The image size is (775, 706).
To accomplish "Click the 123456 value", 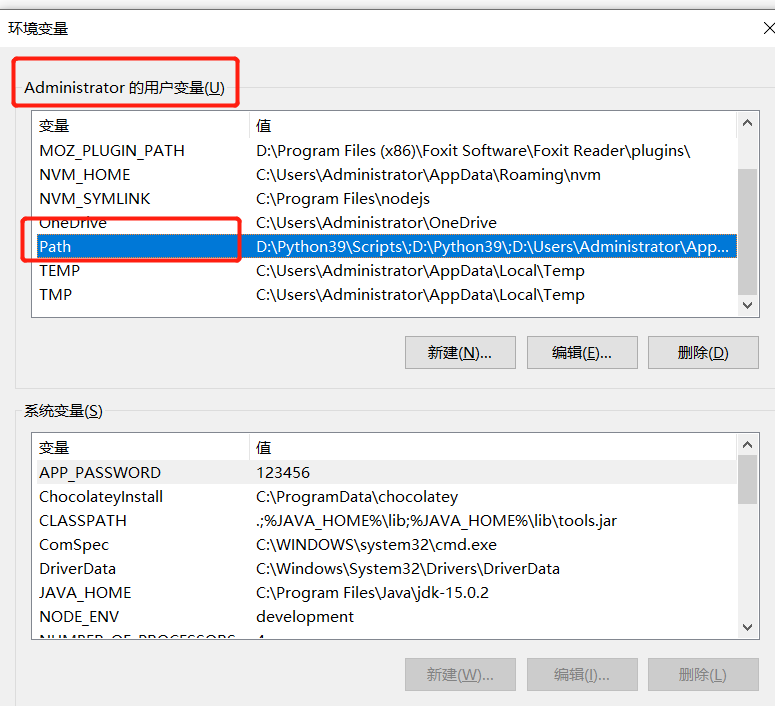I will click(283, 473).
